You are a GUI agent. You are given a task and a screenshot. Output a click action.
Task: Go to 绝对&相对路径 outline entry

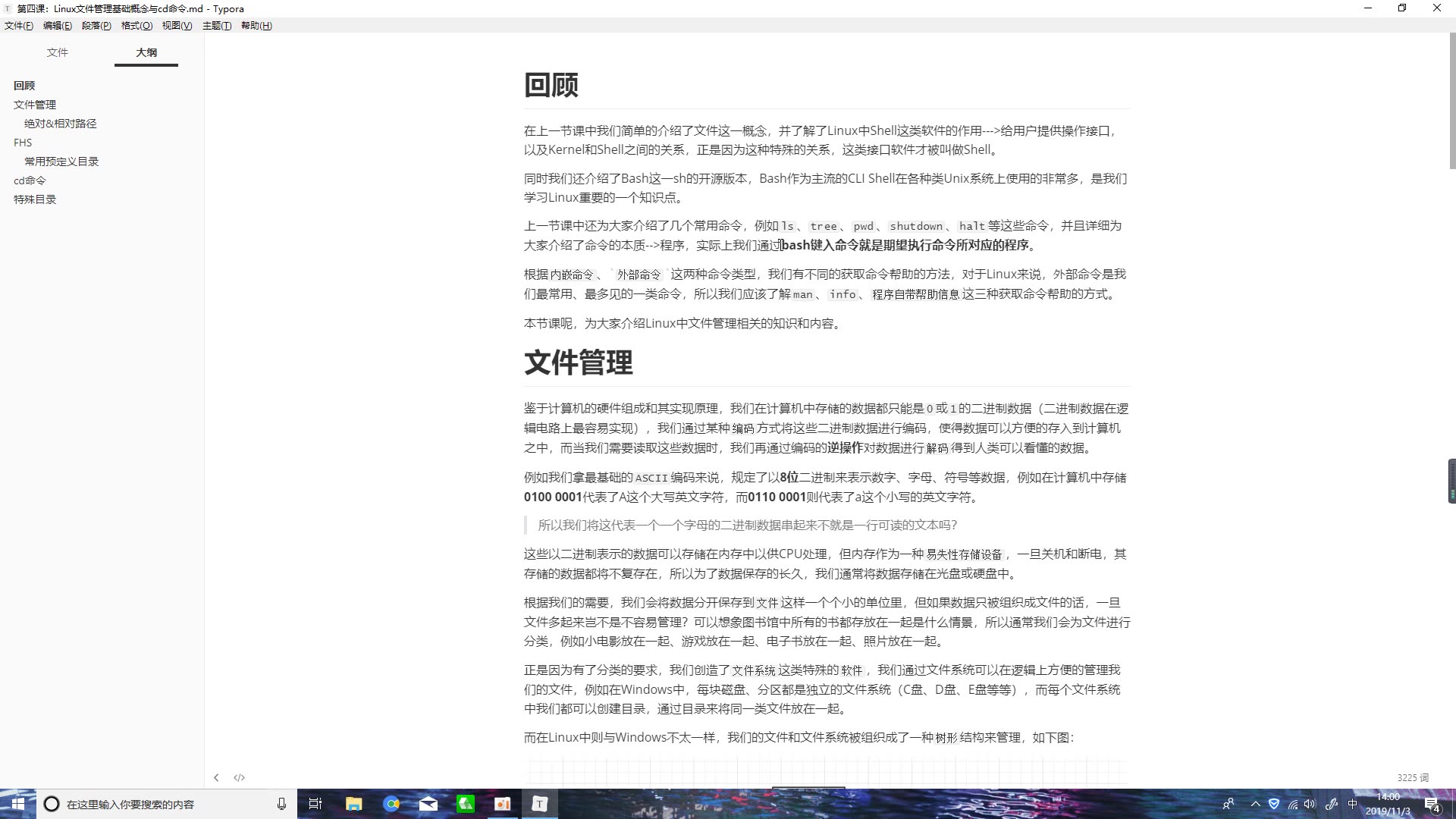pyautogui.click(x=61, y=124)
